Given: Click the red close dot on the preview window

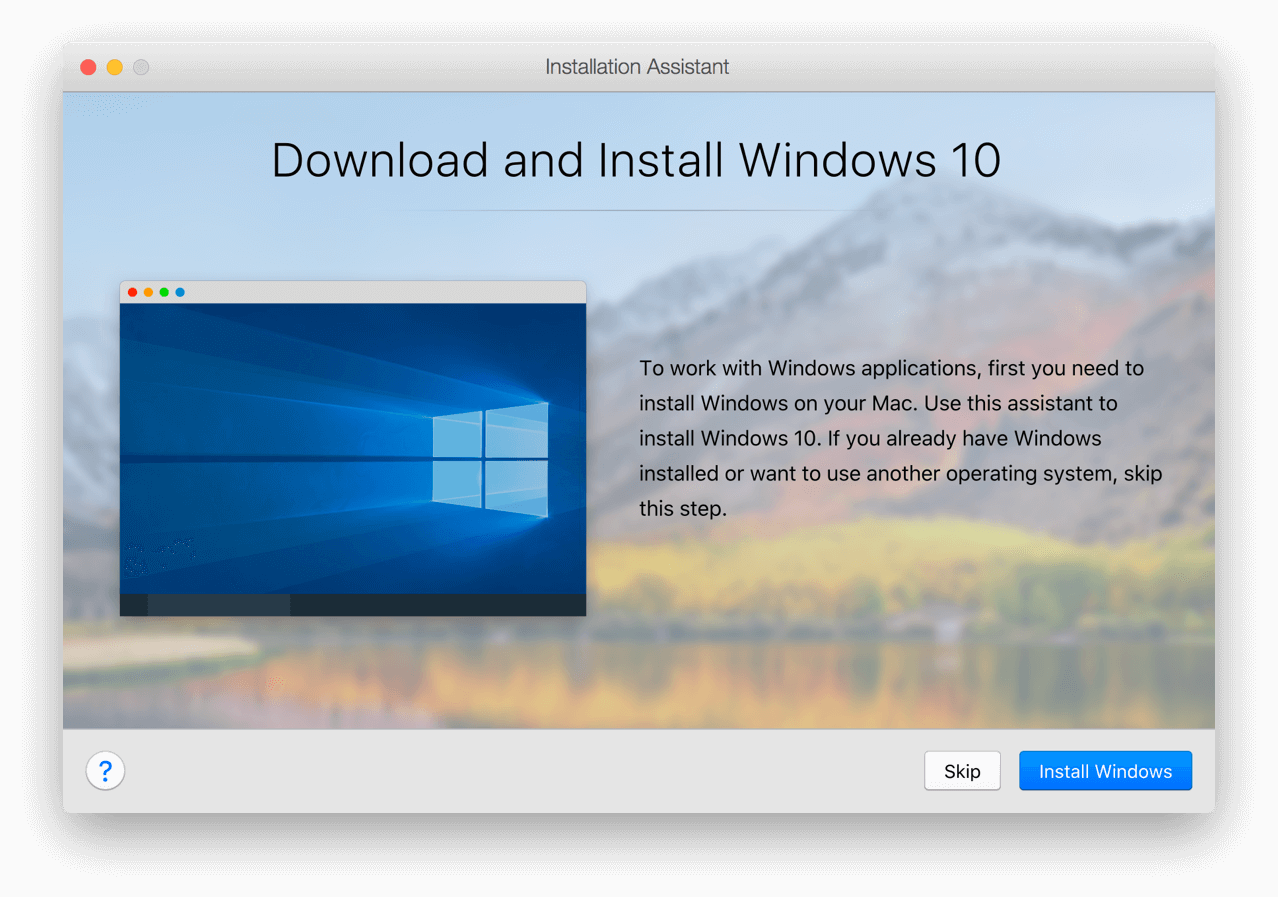Looking at the screenshot, I should 132,292.
